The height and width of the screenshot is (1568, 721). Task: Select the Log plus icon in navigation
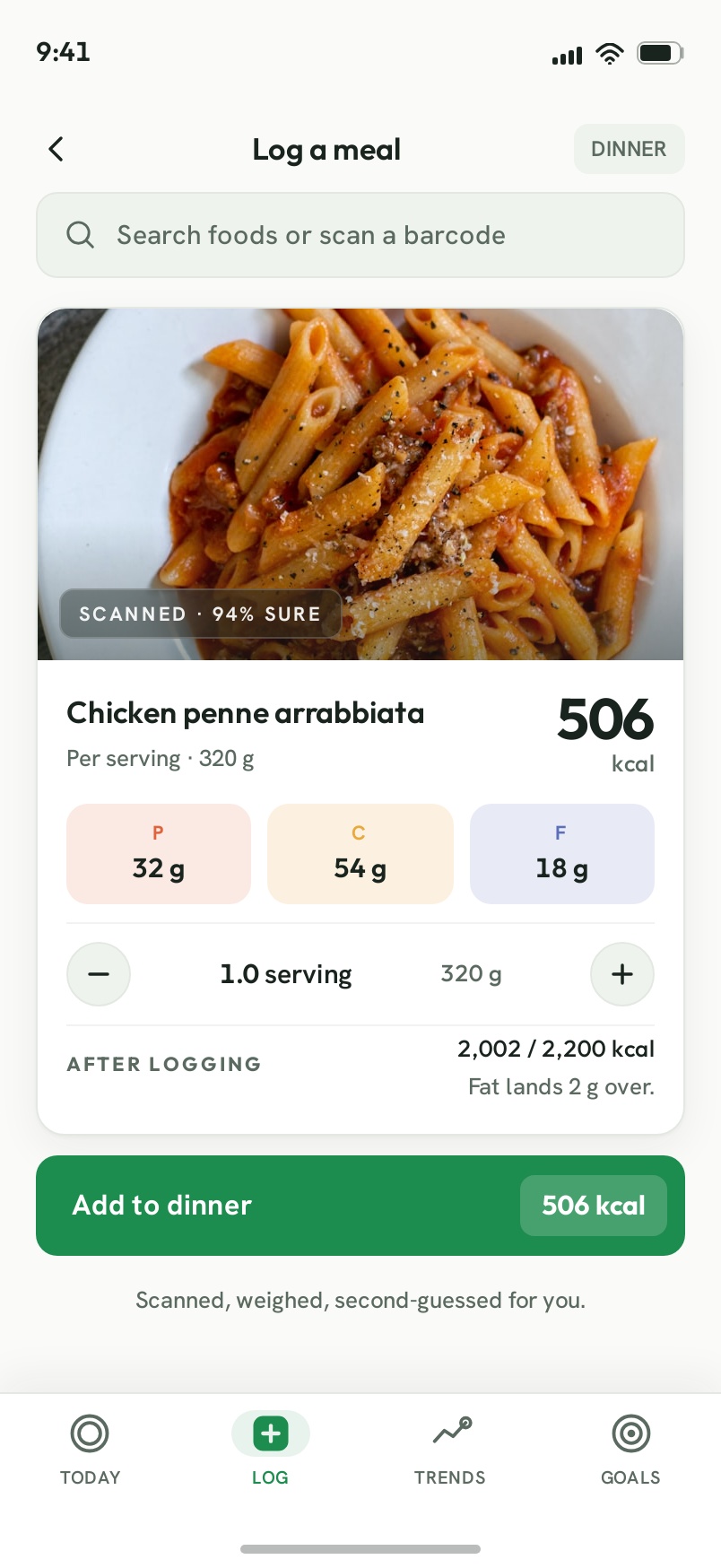(x=271, y=1433)
